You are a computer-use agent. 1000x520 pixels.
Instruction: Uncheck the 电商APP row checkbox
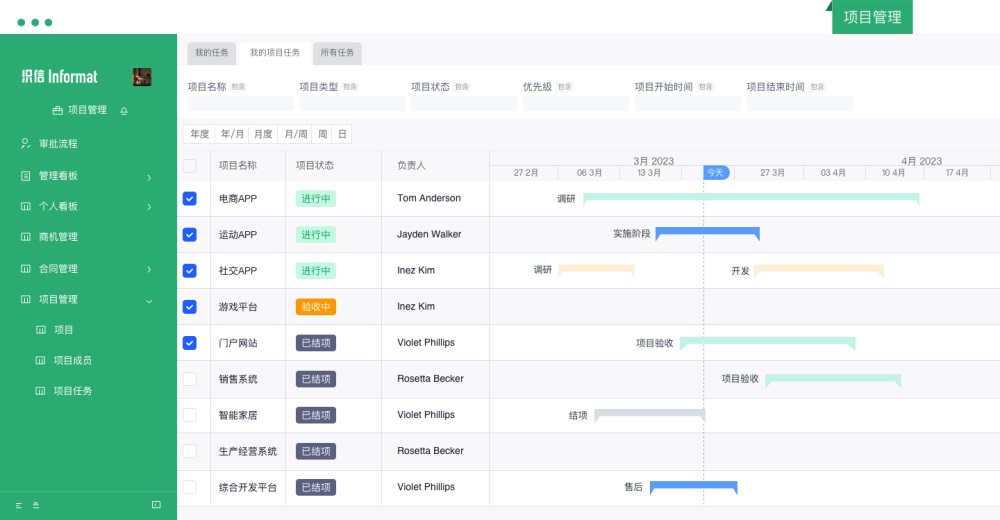pyautogui.click(x=190, y=199)
